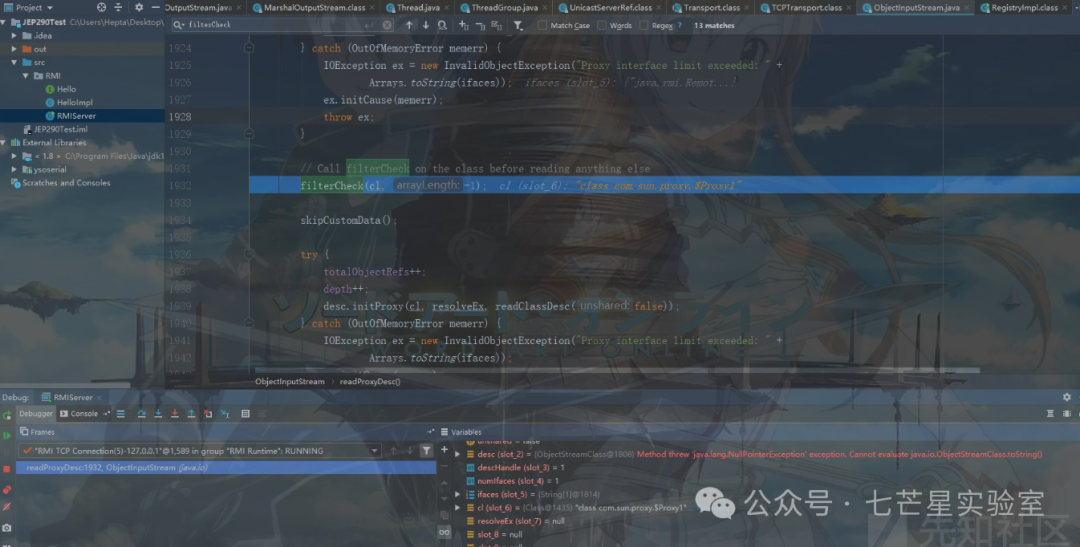Screen dimensions: 1080x547
Task: Click Run to Cursor icon
Action: [225, 414]
